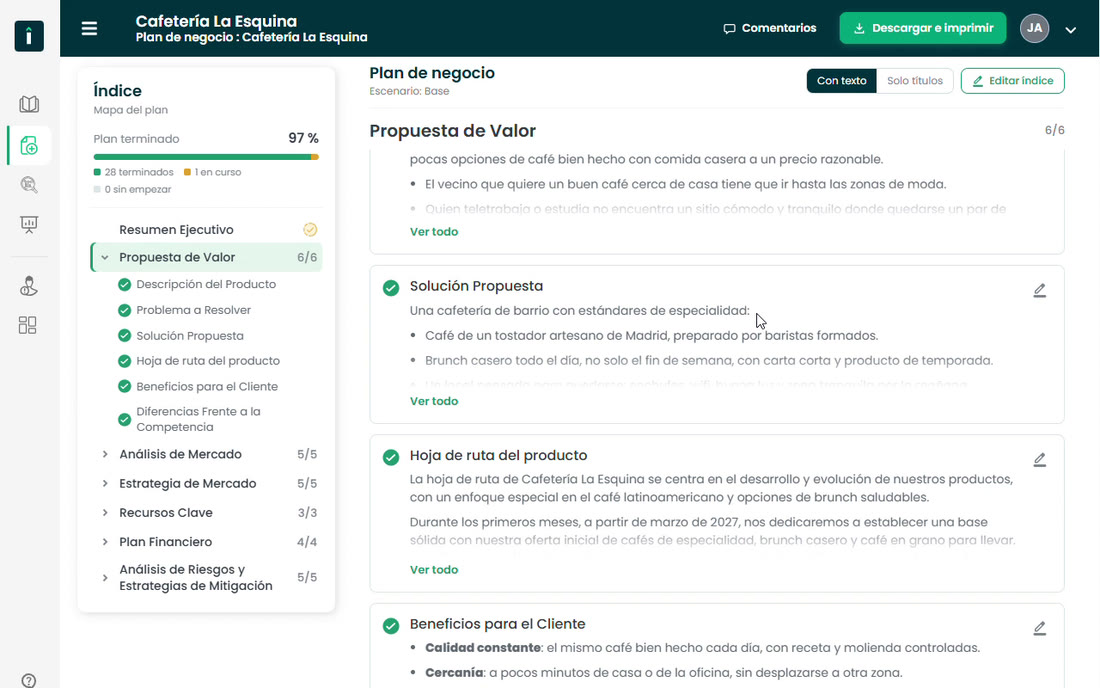The image size is (1100, 688).
Task: Click the 'Mapa del plan' subtitle
Action: coord(130,110)
